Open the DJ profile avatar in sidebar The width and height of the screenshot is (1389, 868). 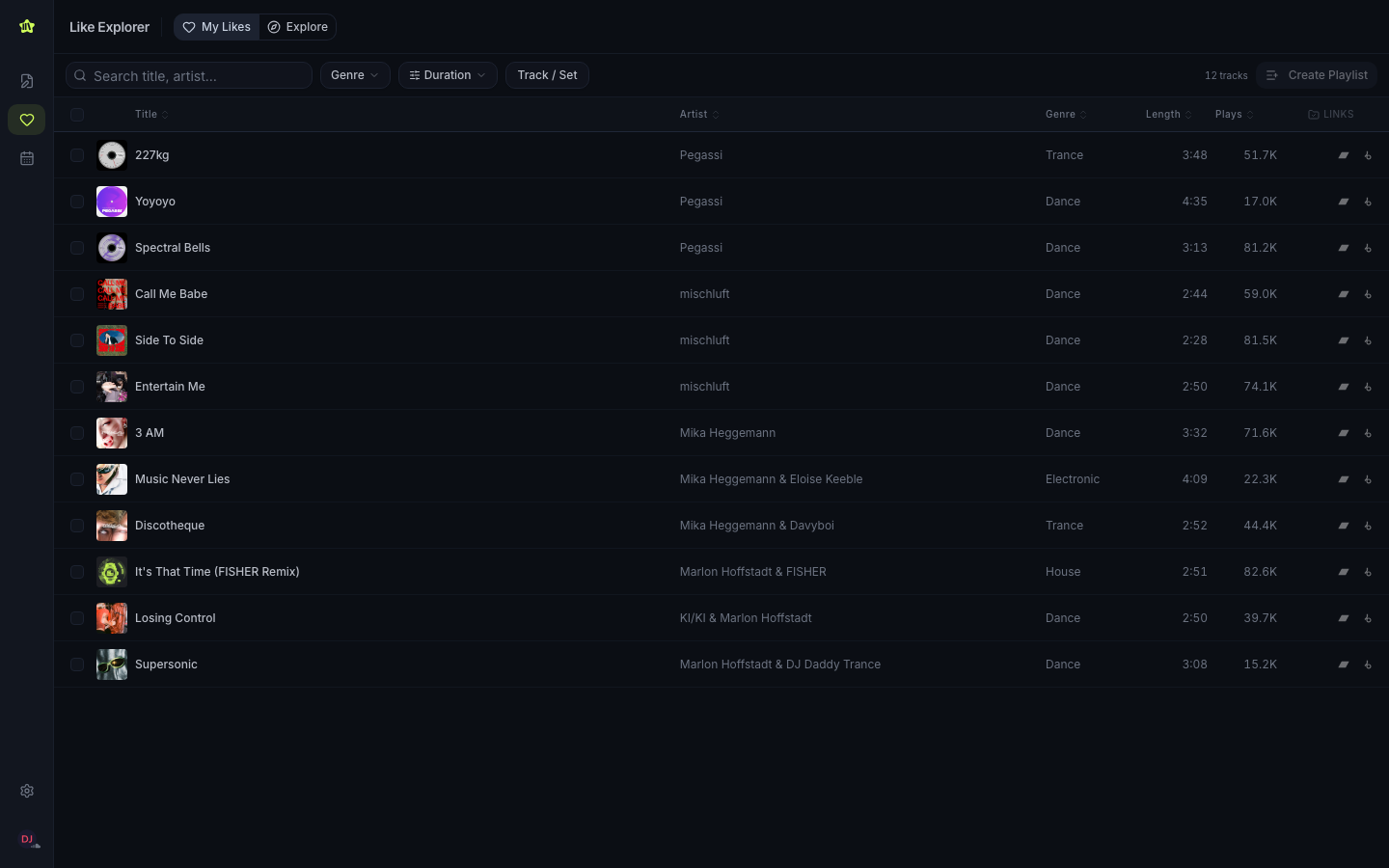27,840
